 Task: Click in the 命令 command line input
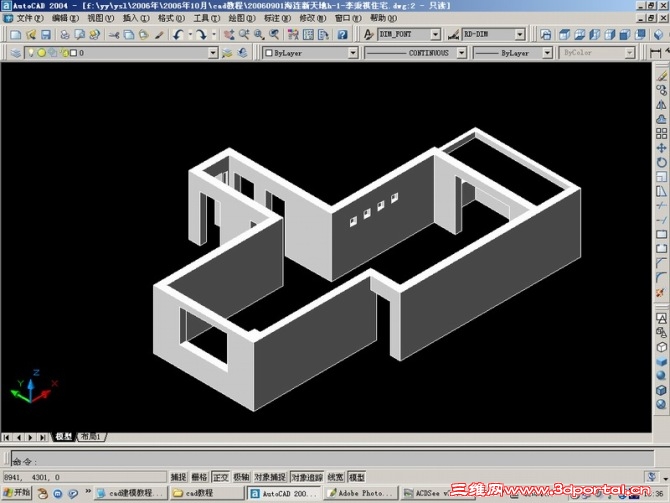click(332, 459)
